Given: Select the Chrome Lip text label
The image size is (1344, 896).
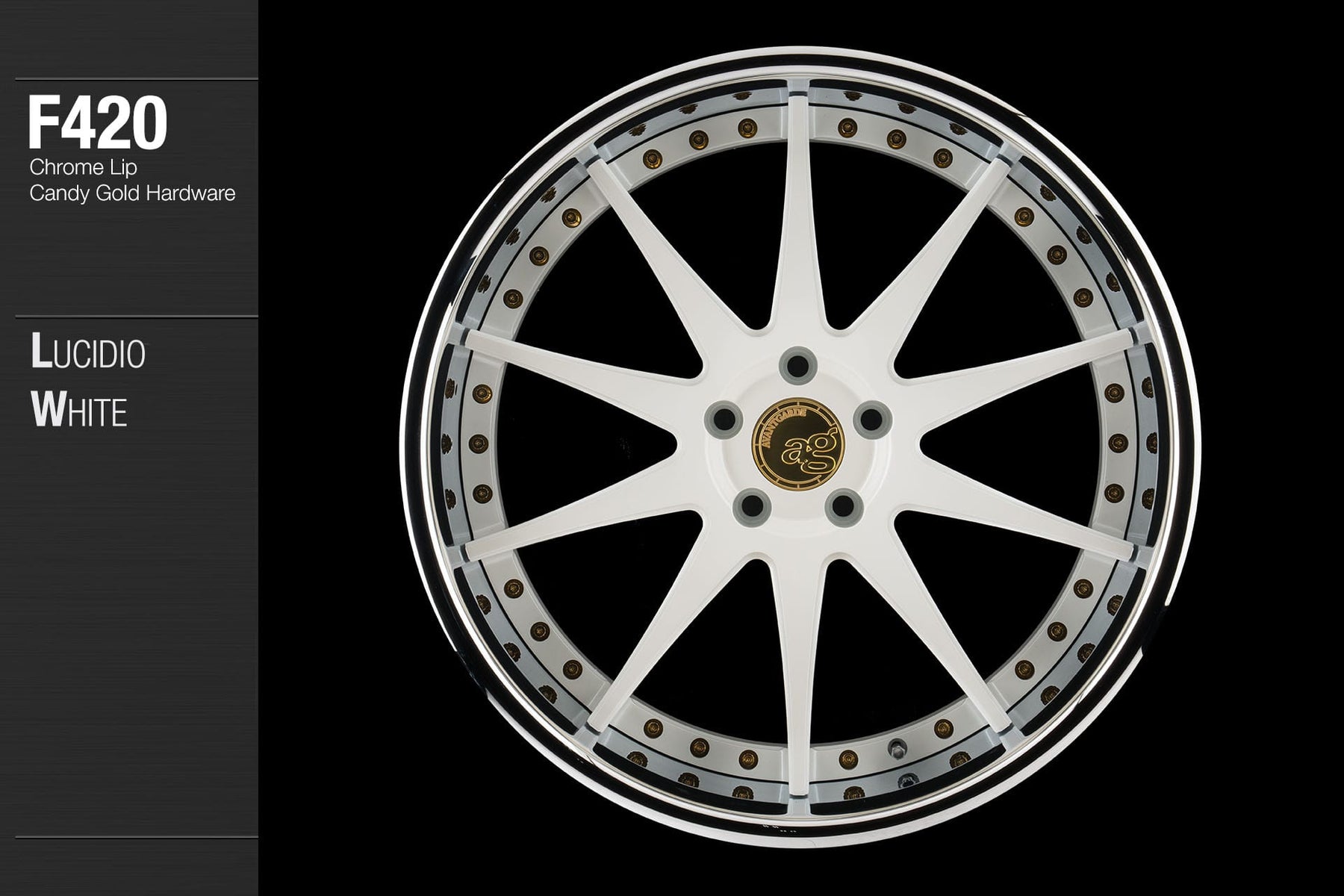Looking at the screenshot, I should (x=83, y=167).
